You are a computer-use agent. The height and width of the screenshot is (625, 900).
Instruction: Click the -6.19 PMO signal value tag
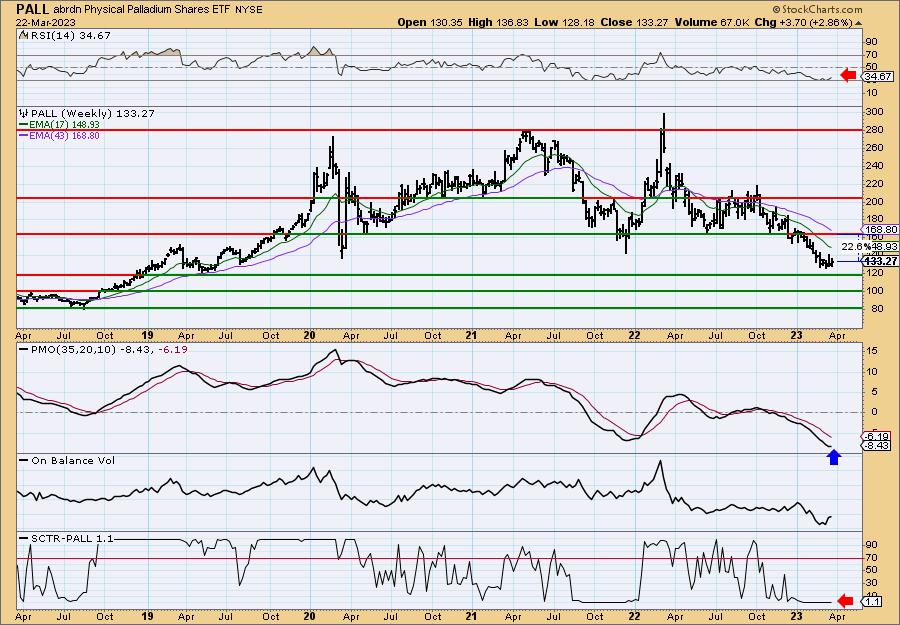(x=876, y=436)
